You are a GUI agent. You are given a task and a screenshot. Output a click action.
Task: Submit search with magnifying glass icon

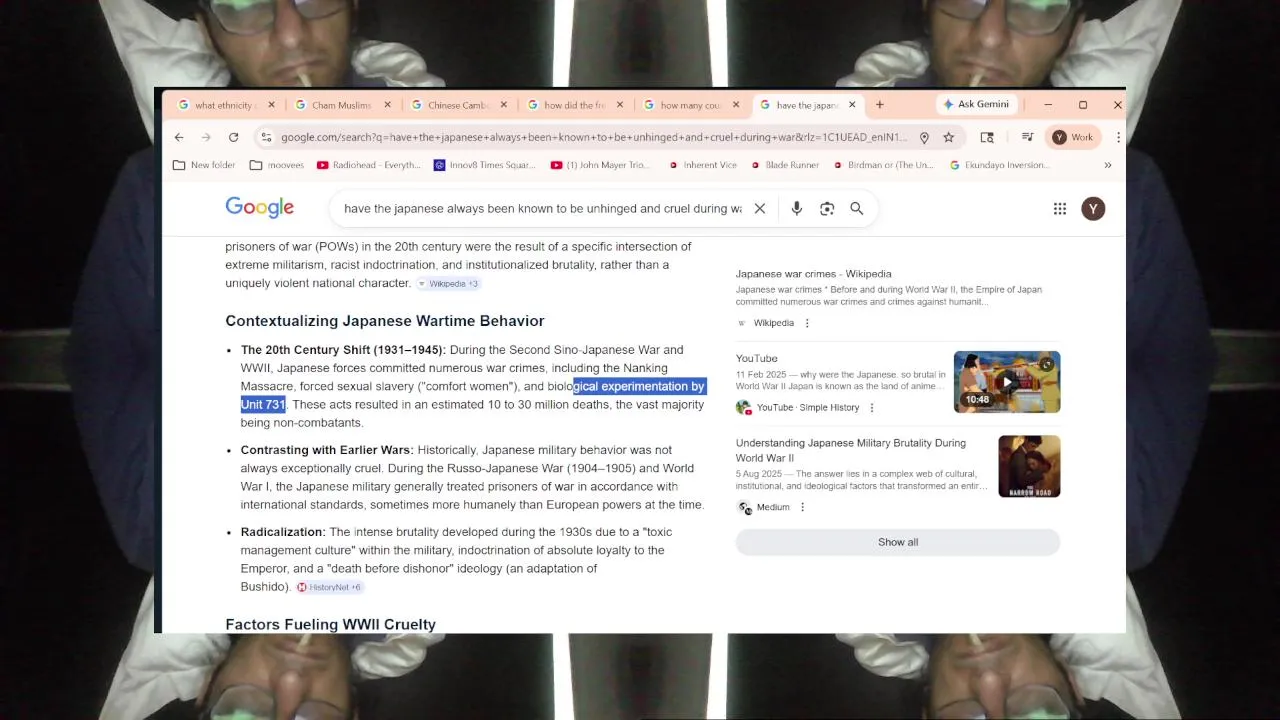click(857, 208)
